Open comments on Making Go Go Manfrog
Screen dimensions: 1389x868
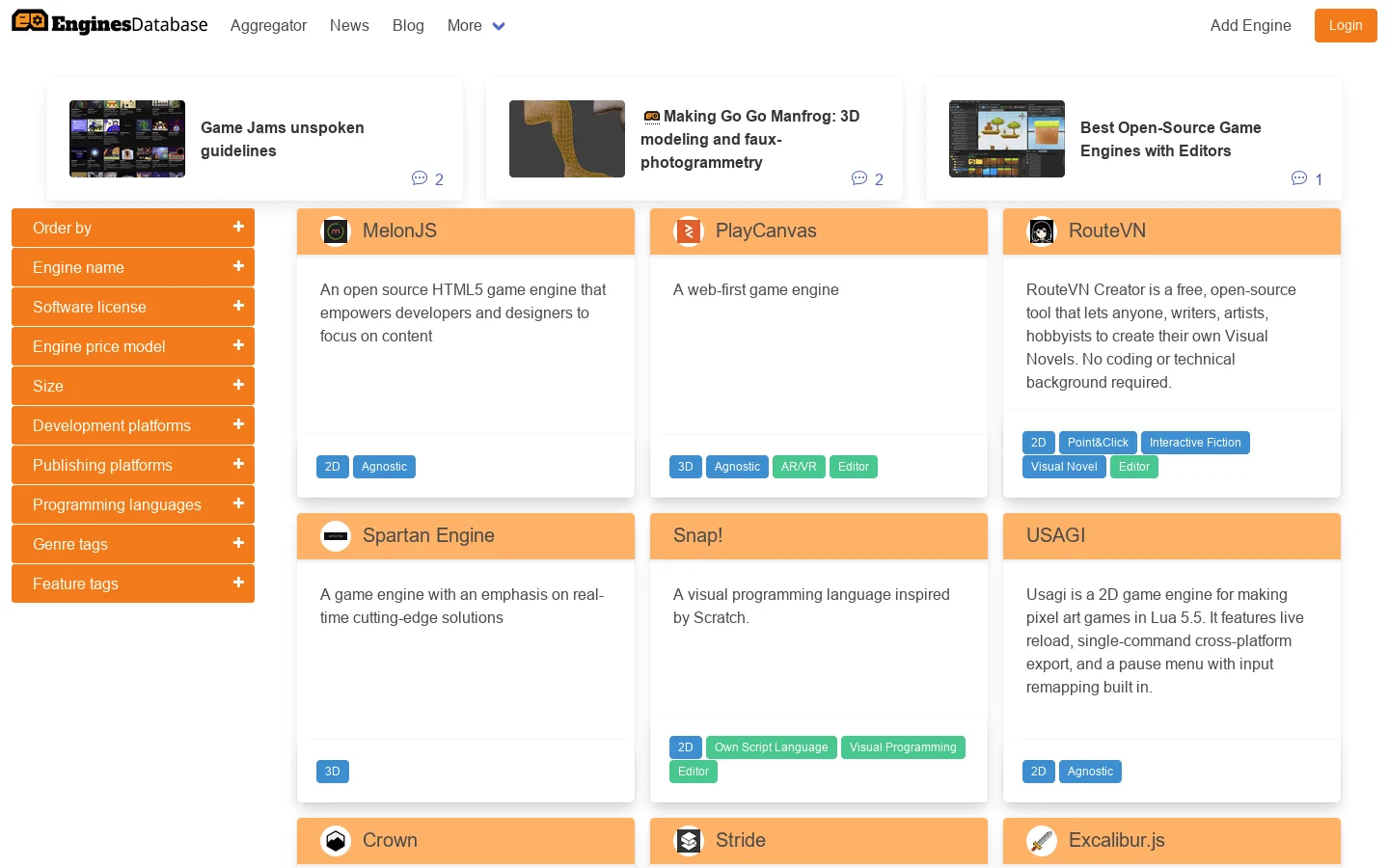[867, 178]
